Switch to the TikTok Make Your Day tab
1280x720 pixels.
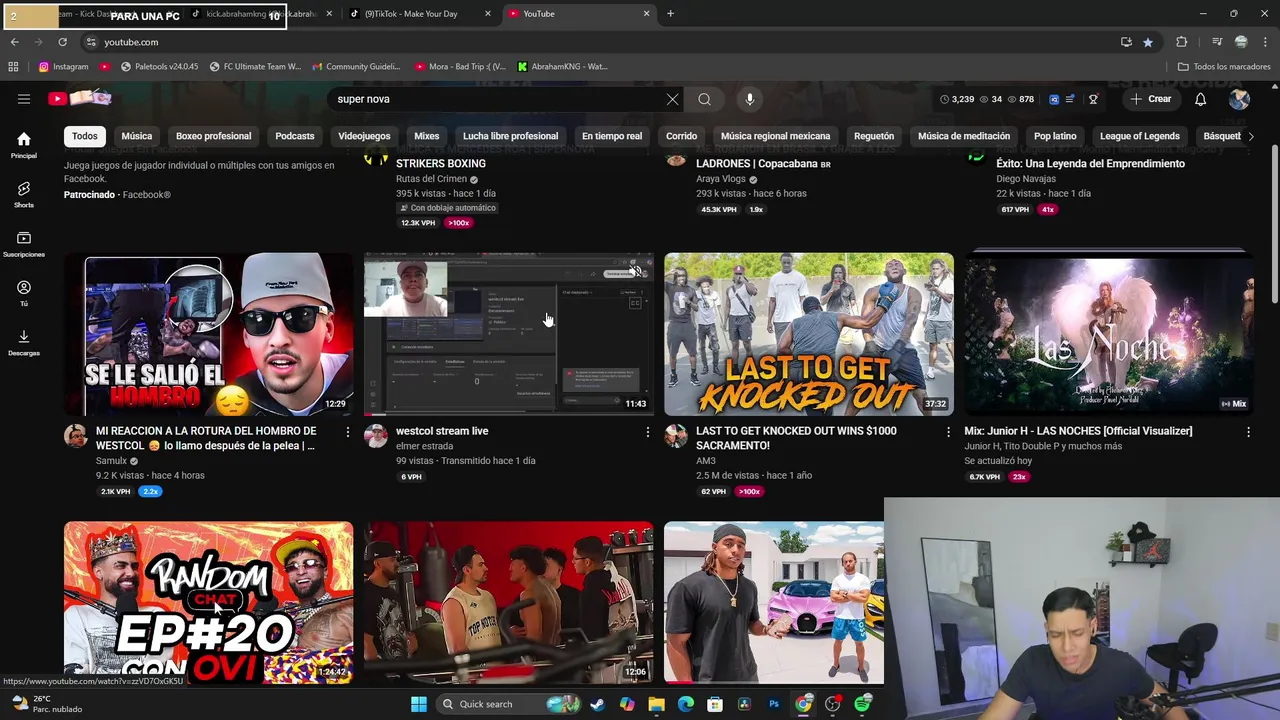click(420, 14)
